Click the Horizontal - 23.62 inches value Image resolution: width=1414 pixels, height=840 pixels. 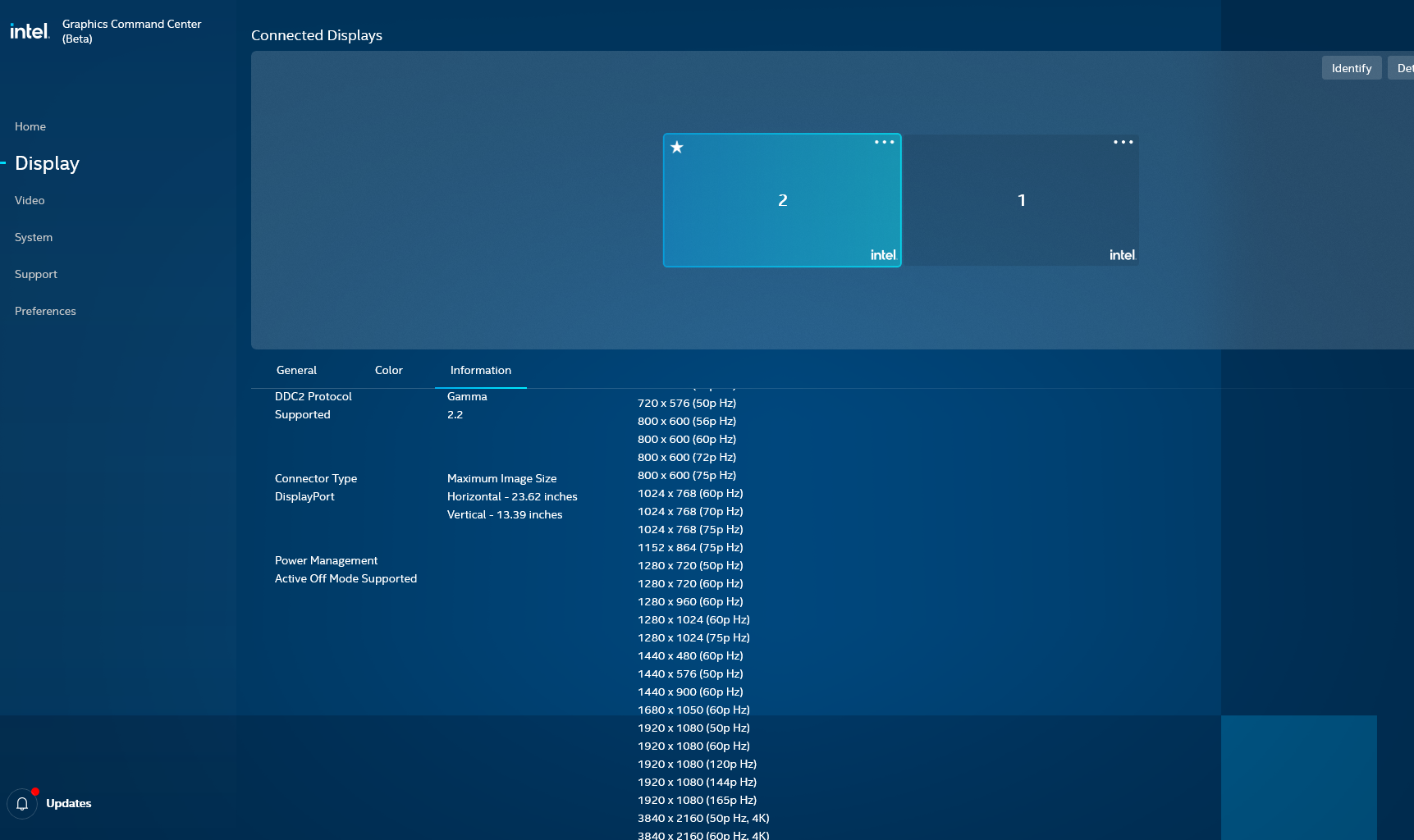click(512, 496)
